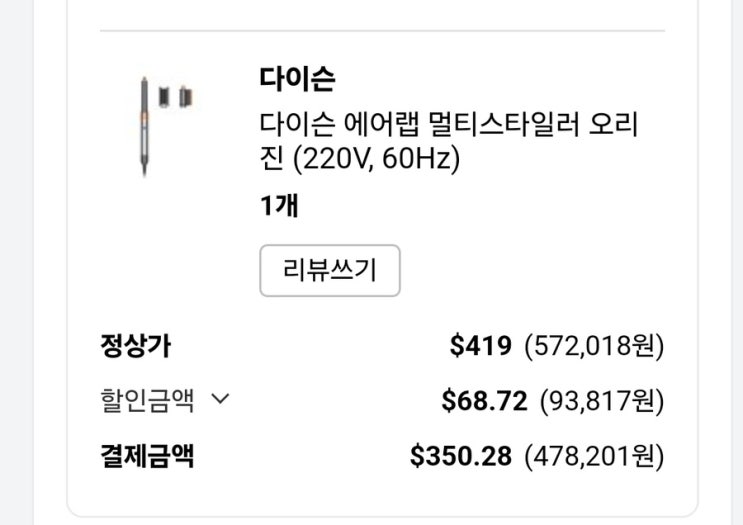Click the Dyson styler wand product image
The width and height of the screenshot is (743, 525).
[143, 127]
